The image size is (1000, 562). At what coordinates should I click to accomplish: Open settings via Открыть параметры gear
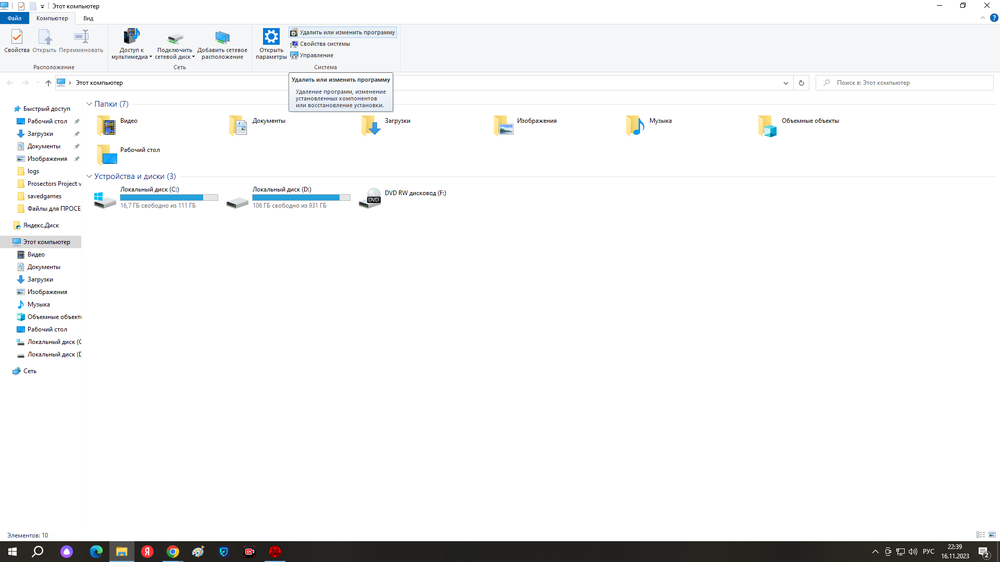pos(271,42)
